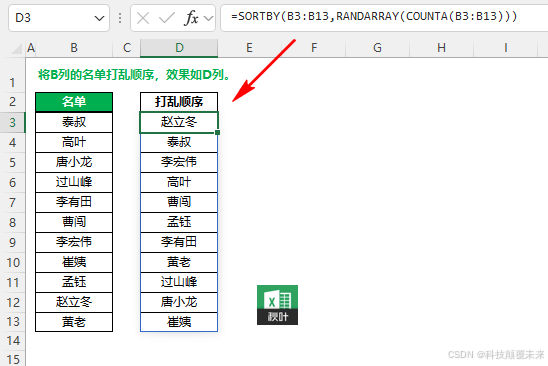Select cell D7 containing 曹闯
The width and height of the screenshot is (548, 366).
179,202
